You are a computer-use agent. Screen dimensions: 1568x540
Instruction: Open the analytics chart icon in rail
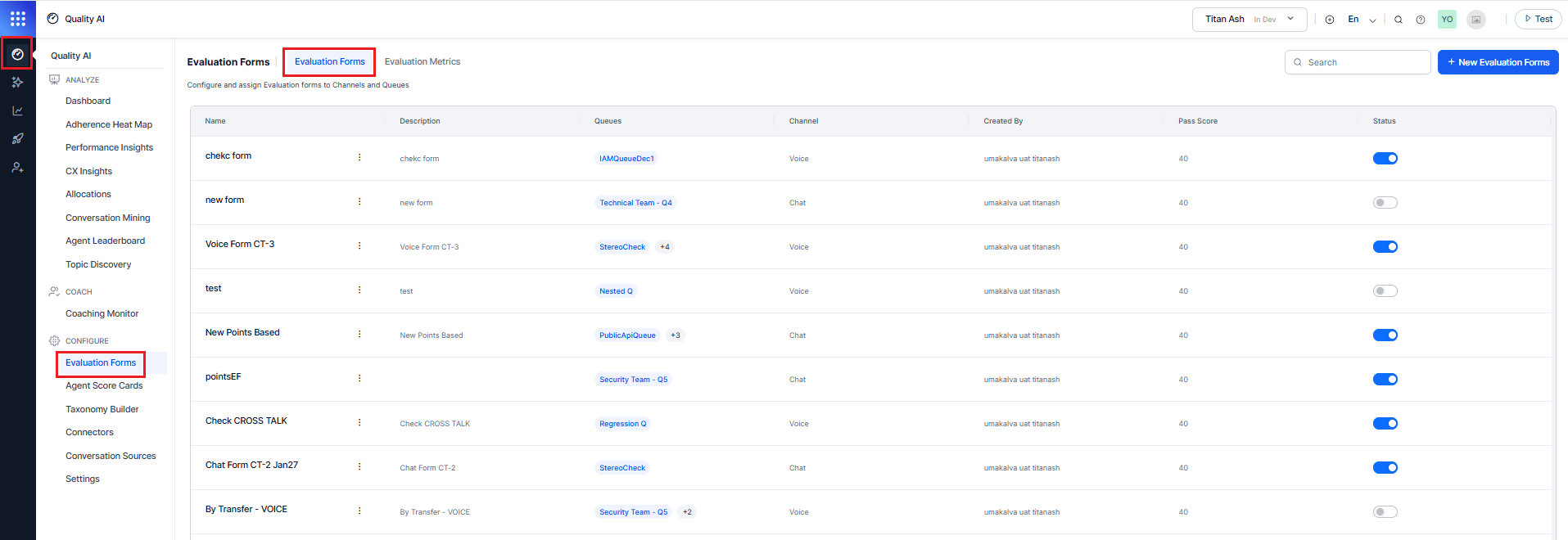(x=17, y=110)
